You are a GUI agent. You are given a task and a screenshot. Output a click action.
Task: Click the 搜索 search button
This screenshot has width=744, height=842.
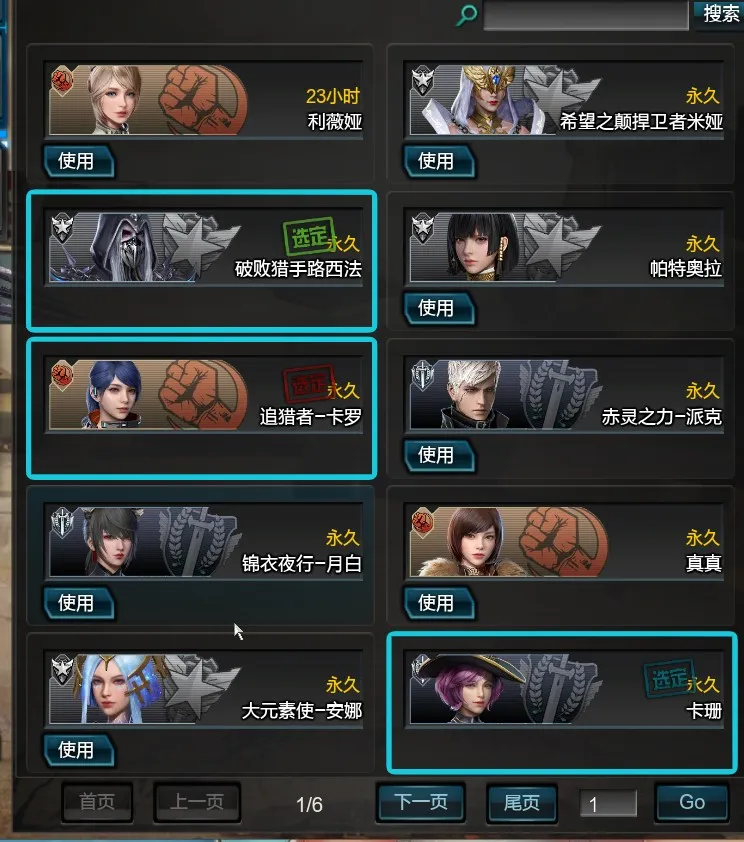[x=719, y=14]
